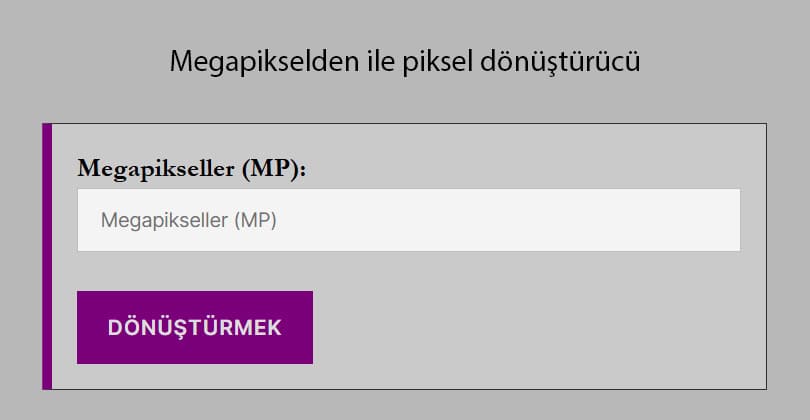Click the Megapikseller (MP) input field

point(408,220)
